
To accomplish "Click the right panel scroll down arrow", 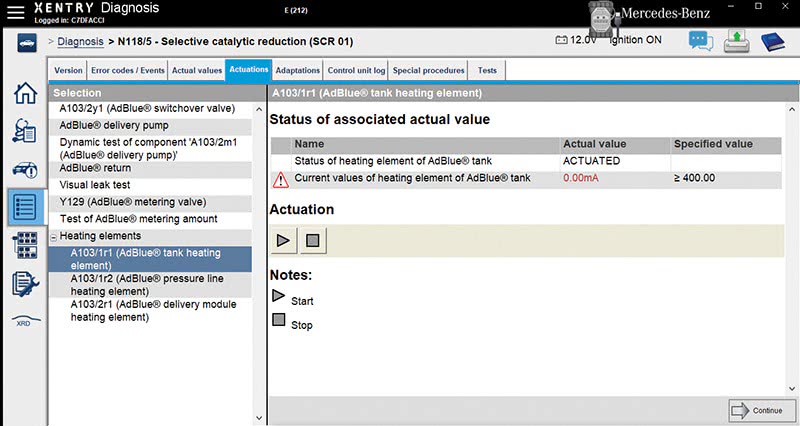I will click(x=792, y=389).
